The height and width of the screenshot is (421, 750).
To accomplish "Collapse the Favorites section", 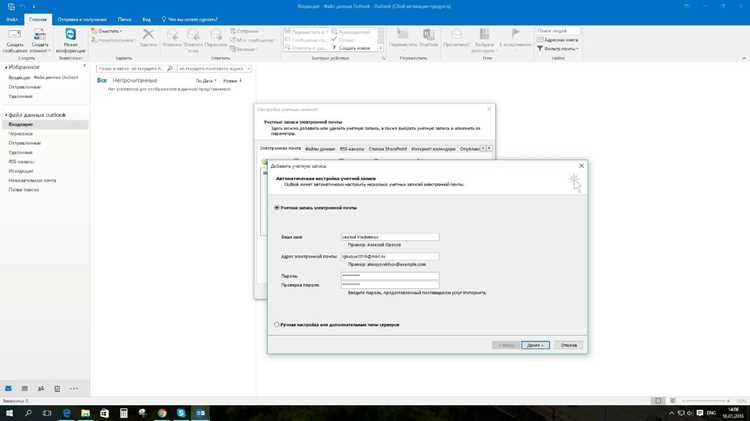I will click(x=6, y=67).
